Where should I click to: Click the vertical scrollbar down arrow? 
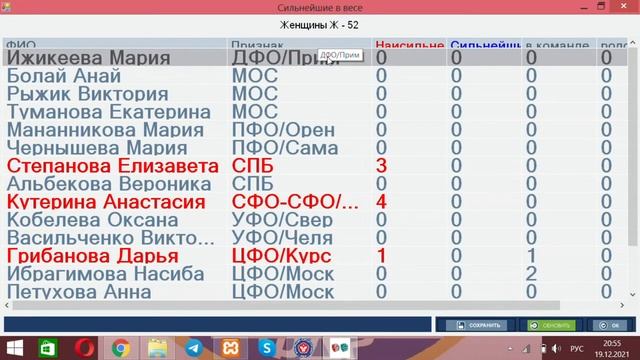pos(633,294)
